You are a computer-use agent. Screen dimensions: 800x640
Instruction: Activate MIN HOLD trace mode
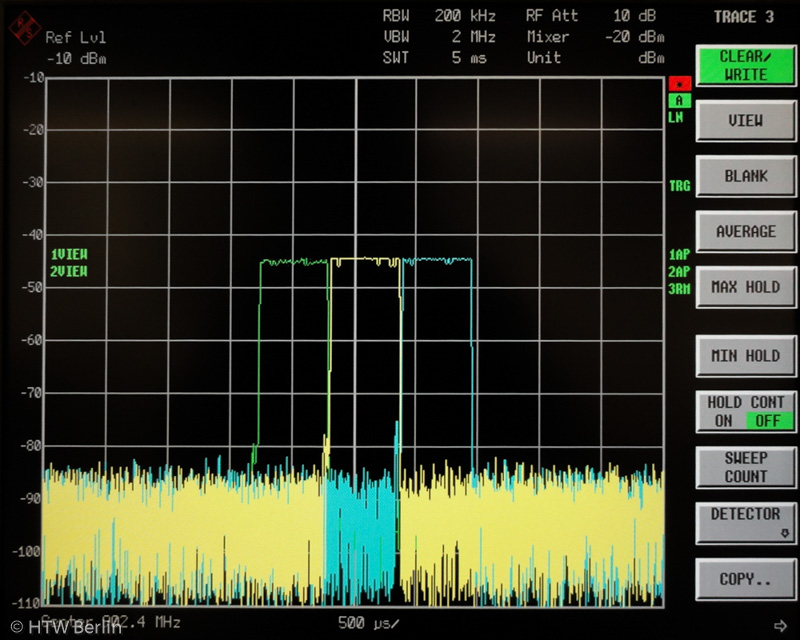745,356
